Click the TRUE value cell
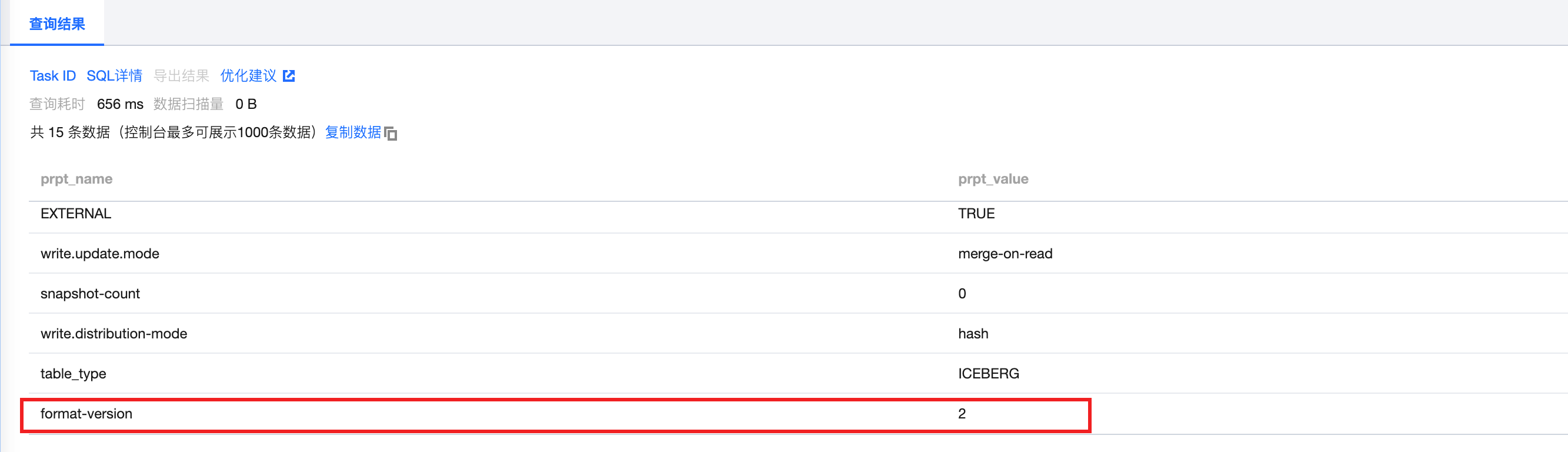This screenshot has height=452, width=1568. 976,214
